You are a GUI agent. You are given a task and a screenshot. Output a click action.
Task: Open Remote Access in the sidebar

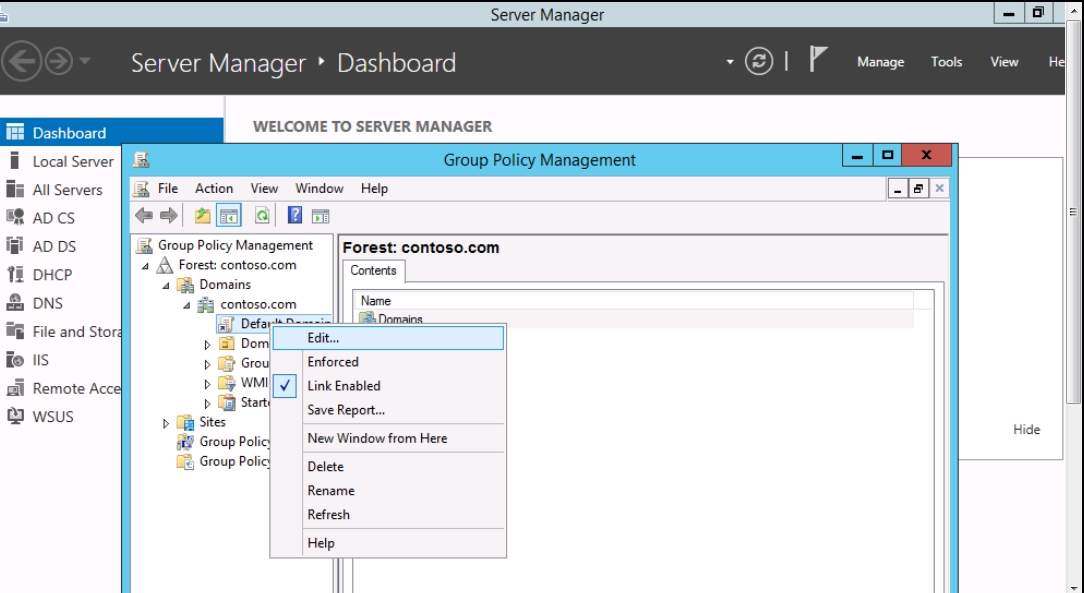click(64, 388)
